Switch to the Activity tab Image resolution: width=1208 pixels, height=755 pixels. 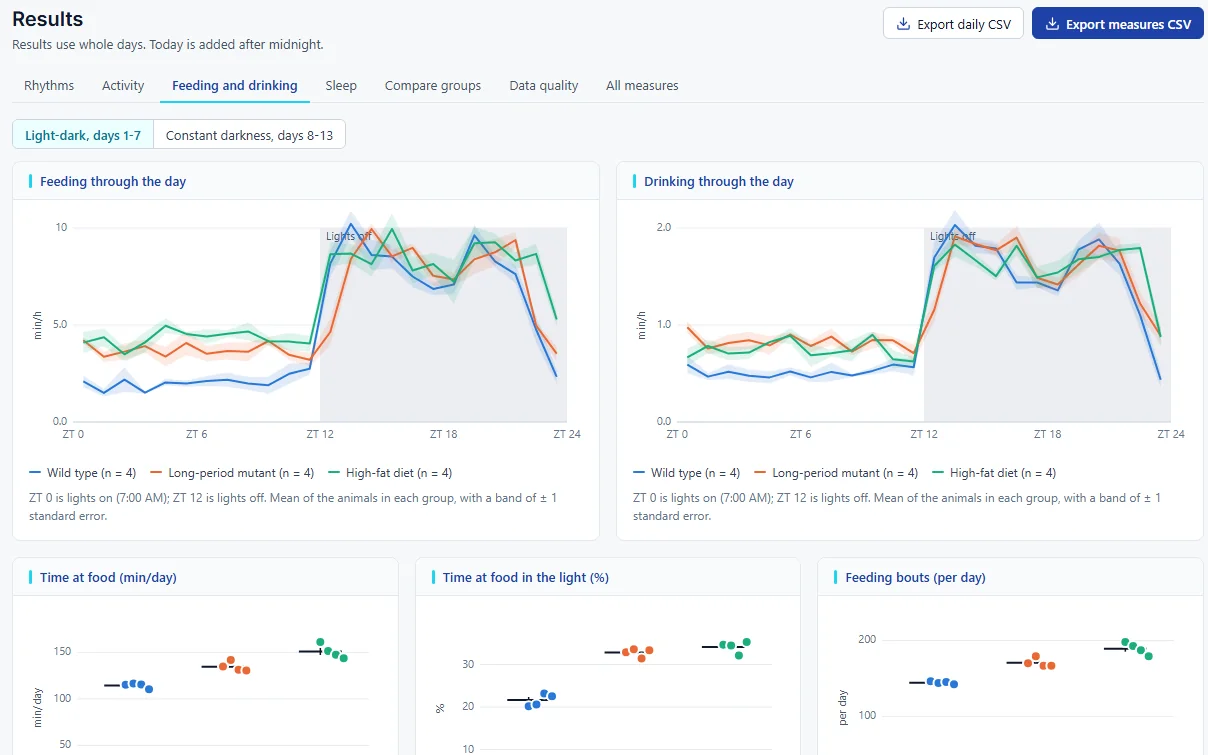click(x=123, y=86)
